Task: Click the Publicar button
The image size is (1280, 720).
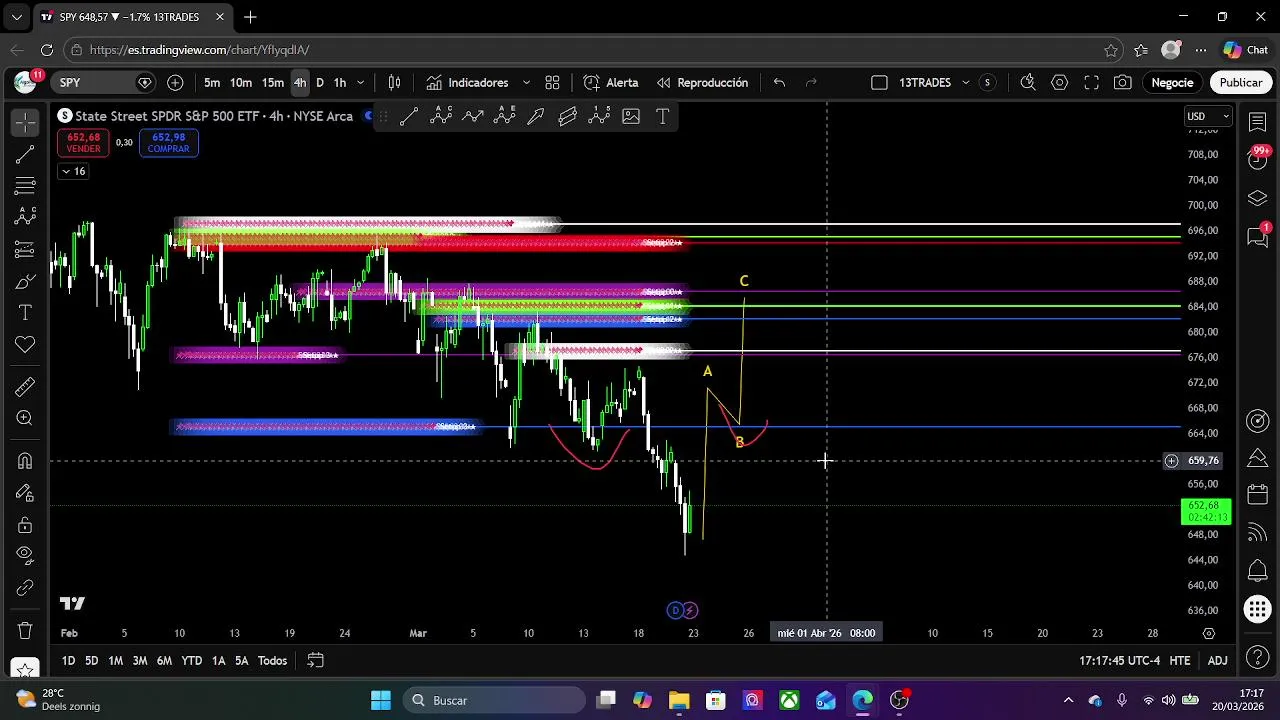Action: 1240,83
